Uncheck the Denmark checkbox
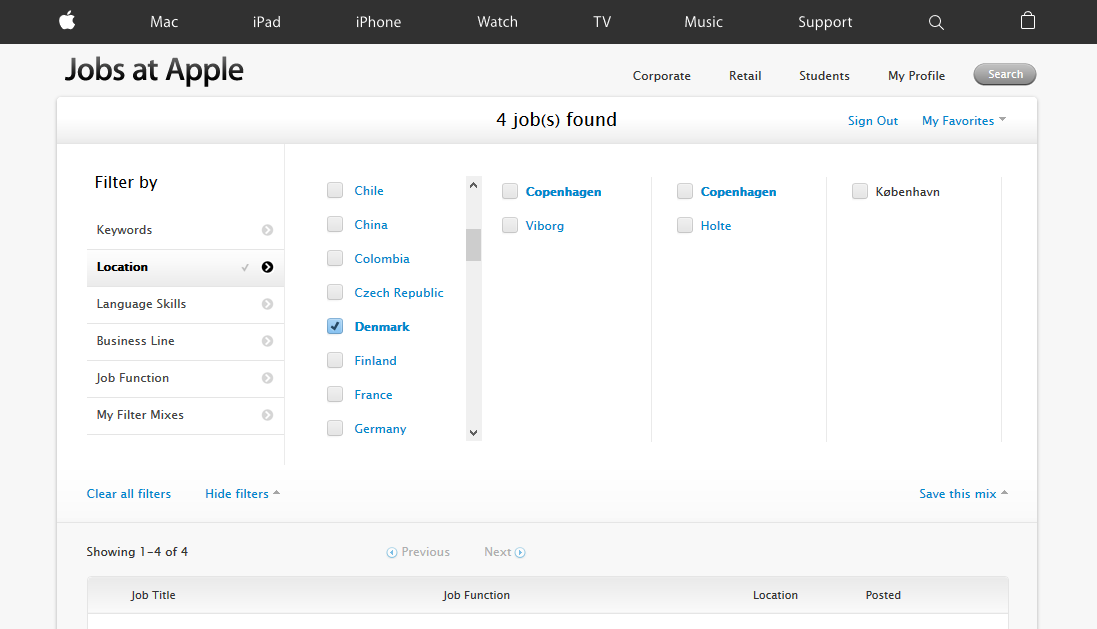Screen dimensions: 1097x629 click(x=335, y=327)
